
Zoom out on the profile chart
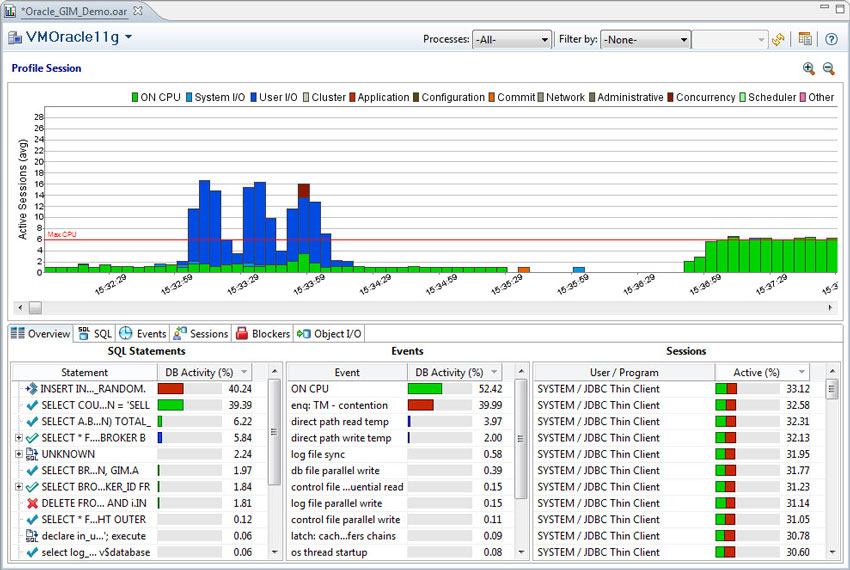(829, 68)
